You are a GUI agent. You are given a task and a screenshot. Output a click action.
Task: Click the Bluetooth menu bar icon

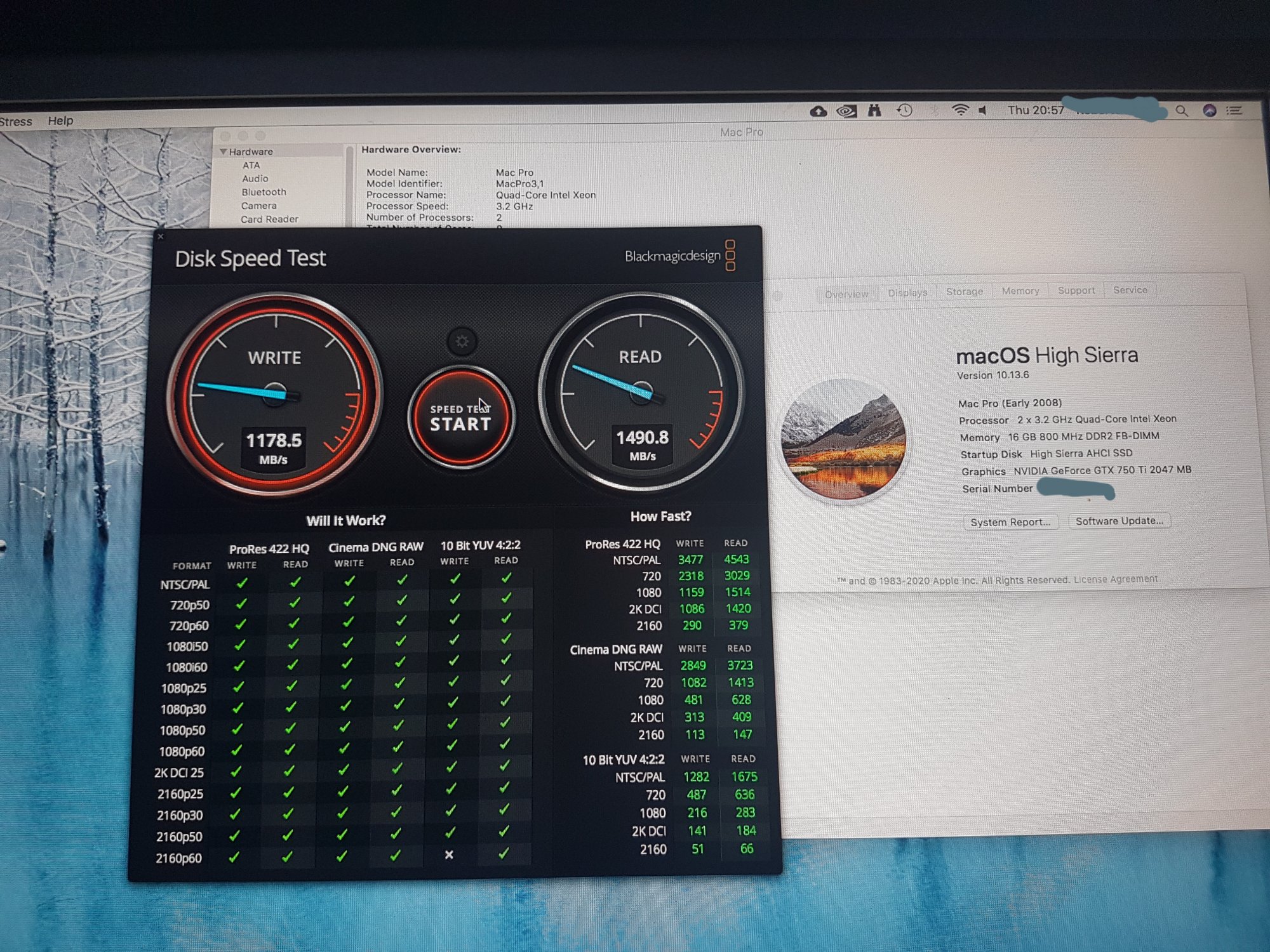(934, 110)
